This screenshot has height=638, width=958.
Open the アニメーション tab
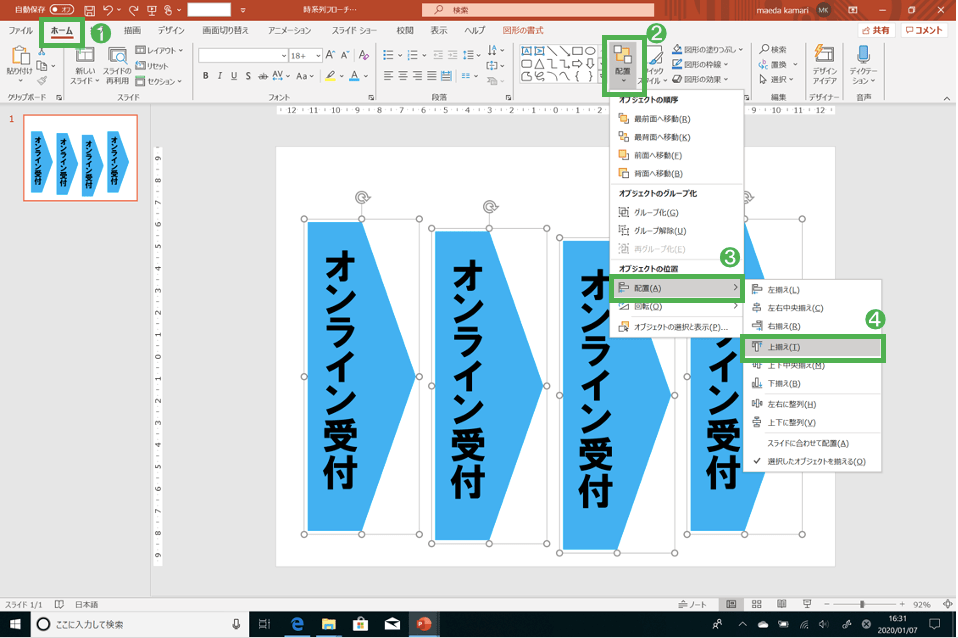[x=290, y=31]
